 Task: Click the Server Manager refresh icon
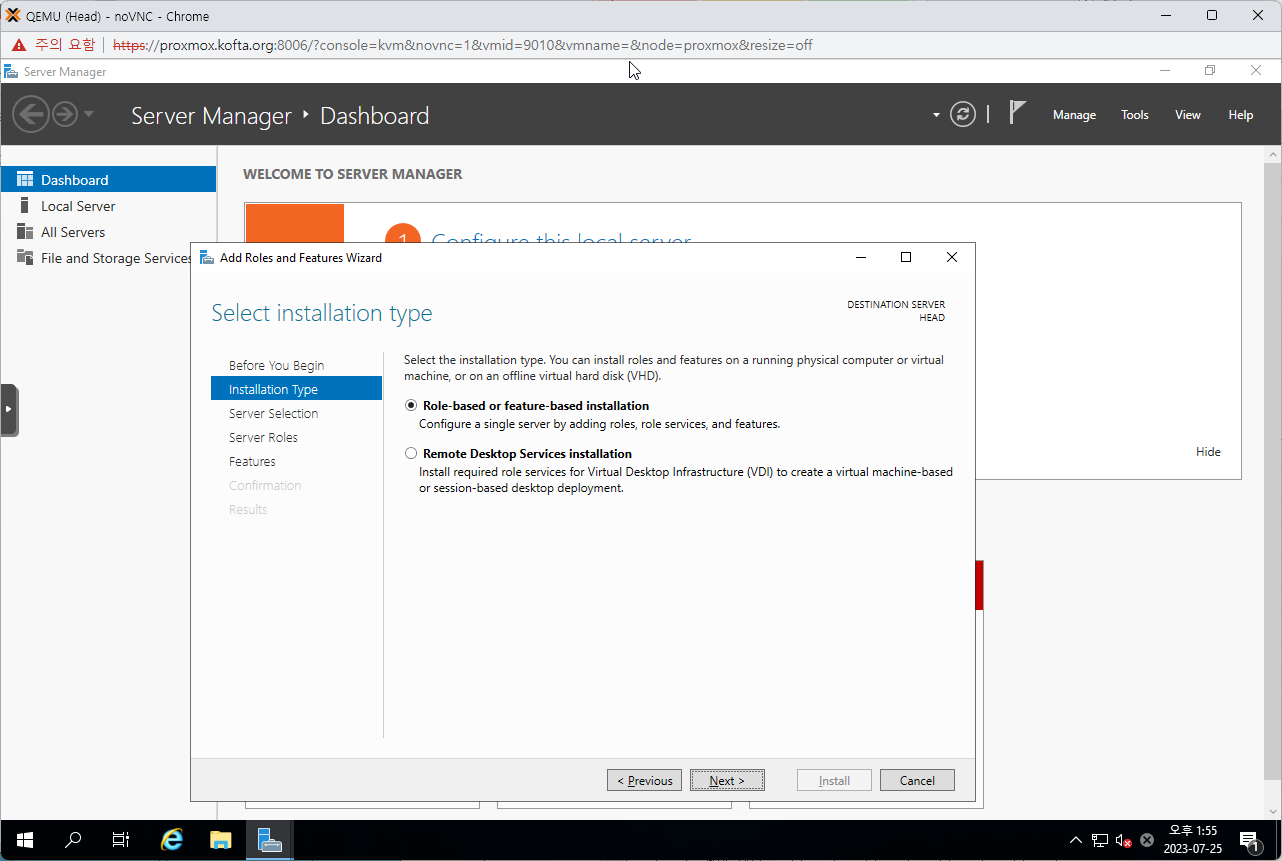962,114
